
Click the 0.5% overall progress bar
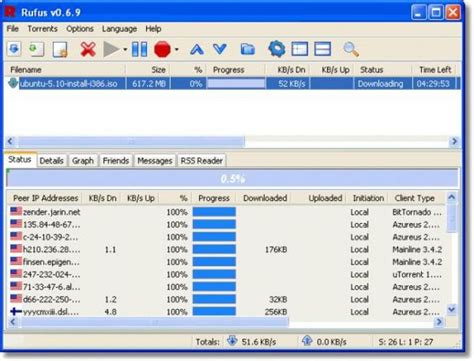pyautogui.click(x=232, y=178)
